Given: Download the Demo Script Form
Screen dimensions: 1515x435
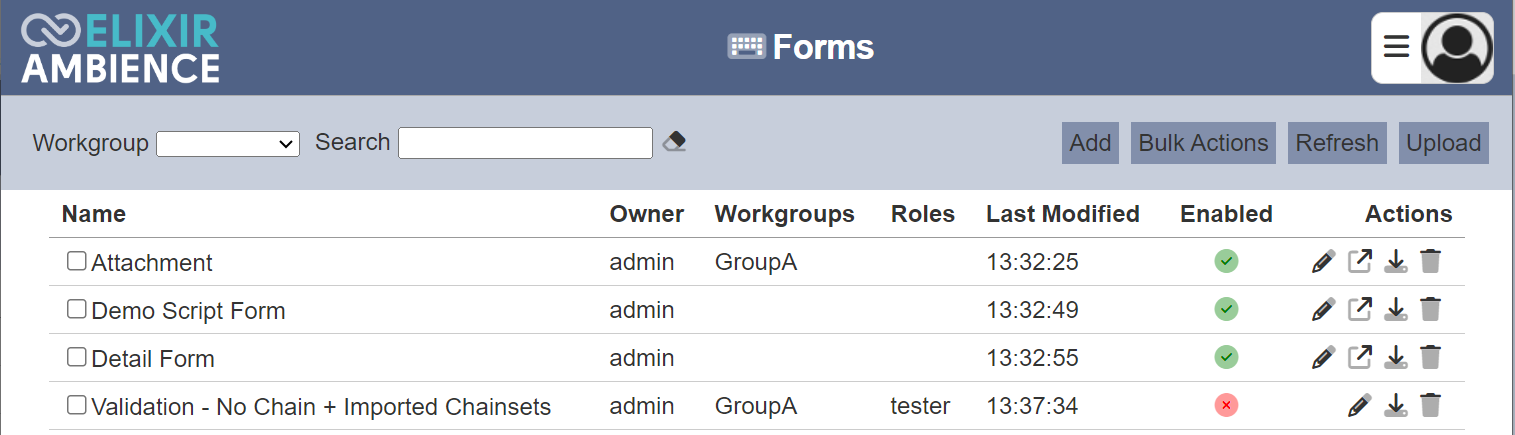Looking at the screenshot, I should click(1395, 309).
